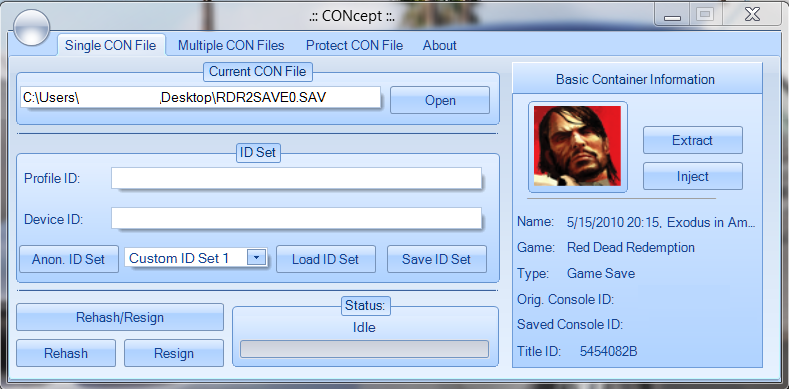Click the round orb application button
Viewport: 789px width, 389px height.
[31, 28]
